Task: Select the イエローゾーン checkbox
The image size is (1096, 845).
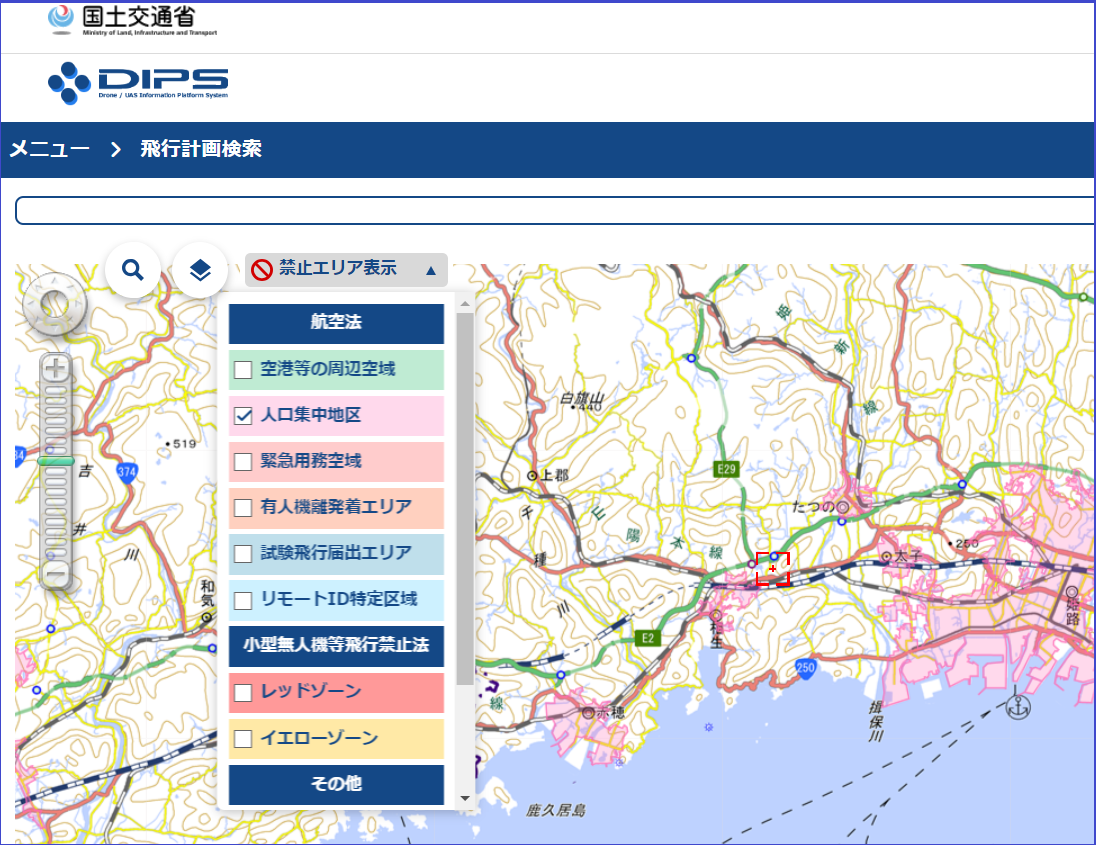Action: click(x=243, y=739)
